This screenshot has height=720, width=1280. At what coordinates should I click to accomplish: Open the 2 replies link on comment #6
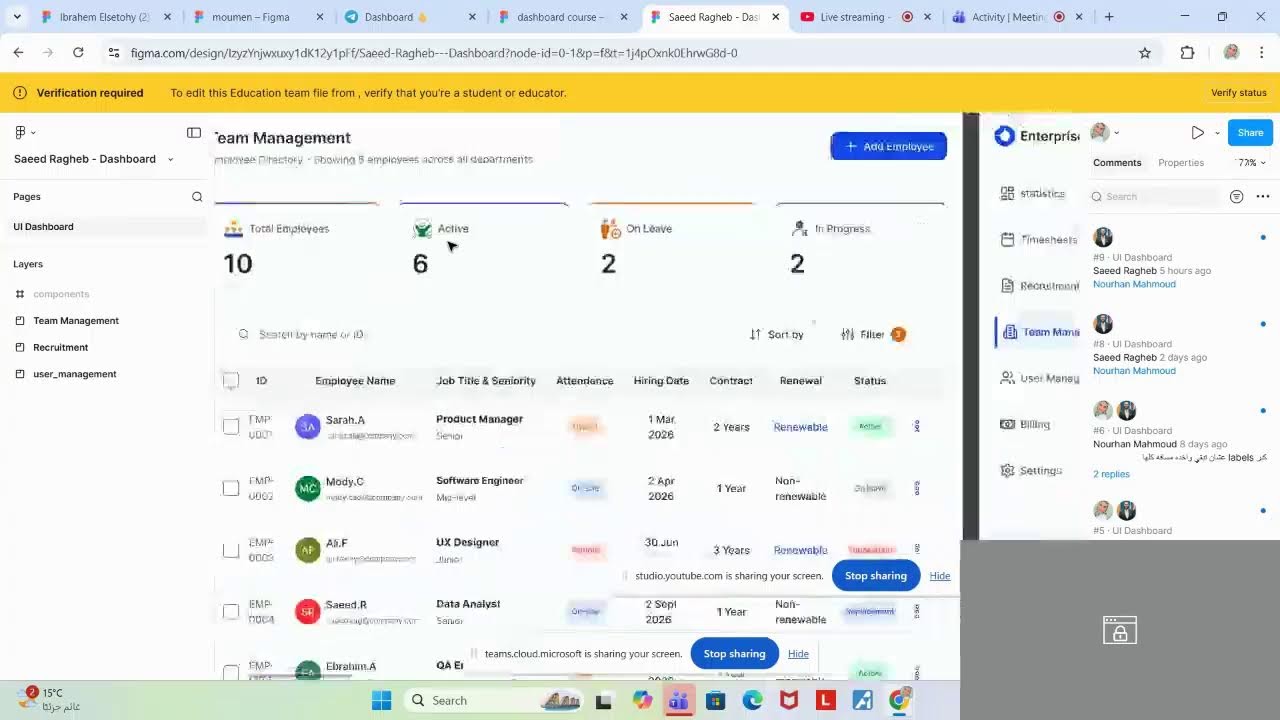1111,474
